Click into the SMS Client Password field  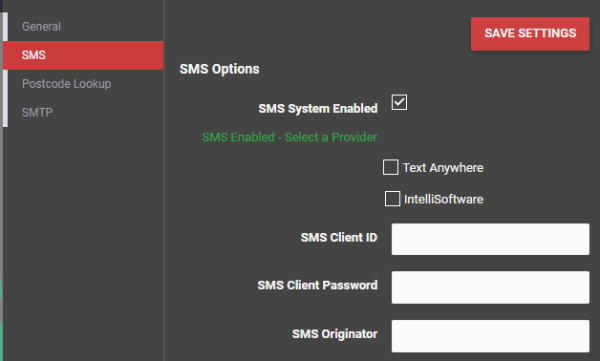click(x=490, y=287)
